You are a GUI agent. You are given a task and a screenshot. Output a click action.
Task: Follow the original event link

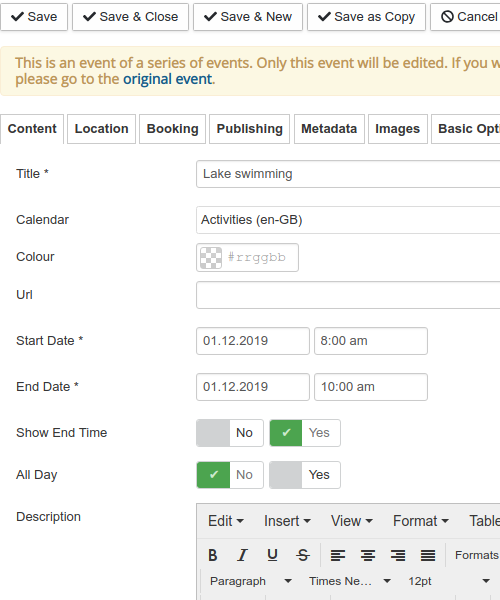(x=167, y=79)
